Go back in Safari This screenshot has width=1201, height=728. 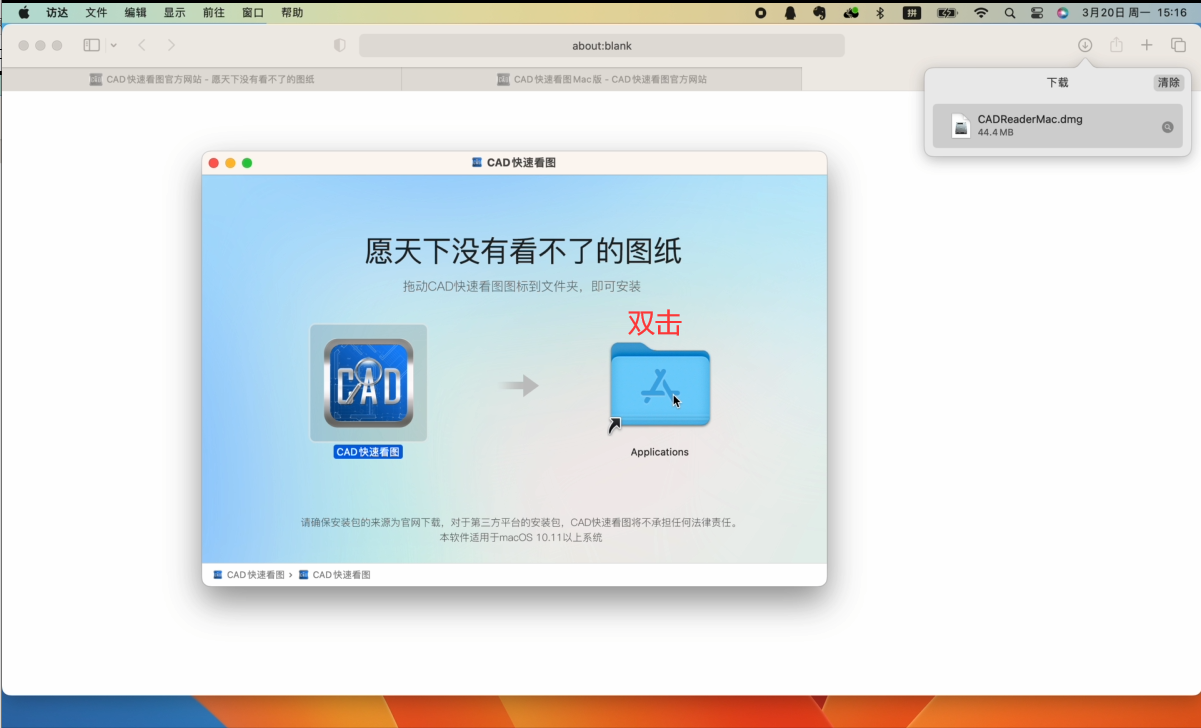coord(142,45)
